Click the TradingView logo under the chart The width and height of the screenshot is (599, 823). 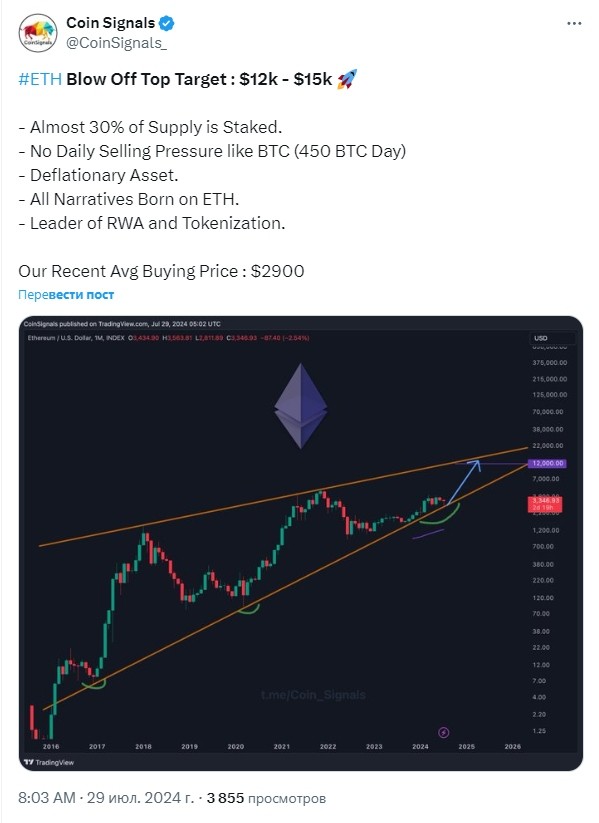[49, 762]
